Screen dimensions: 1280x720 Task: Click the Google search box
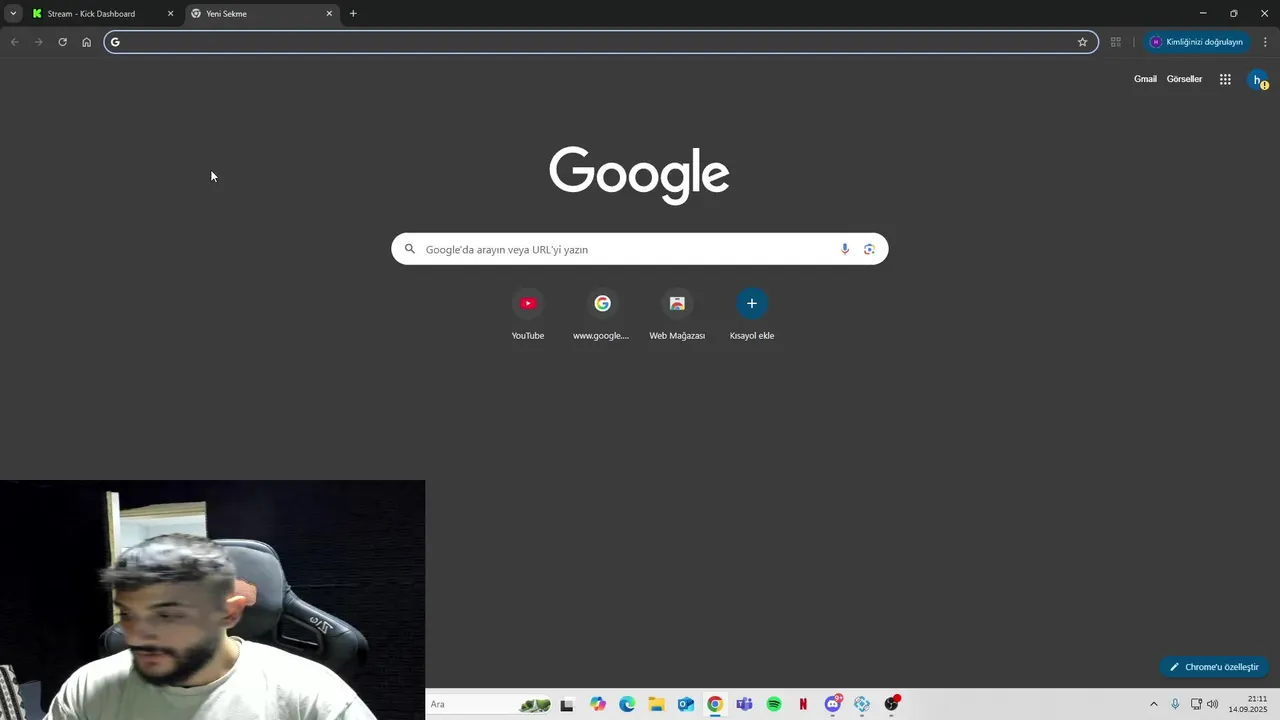(639, 249)
